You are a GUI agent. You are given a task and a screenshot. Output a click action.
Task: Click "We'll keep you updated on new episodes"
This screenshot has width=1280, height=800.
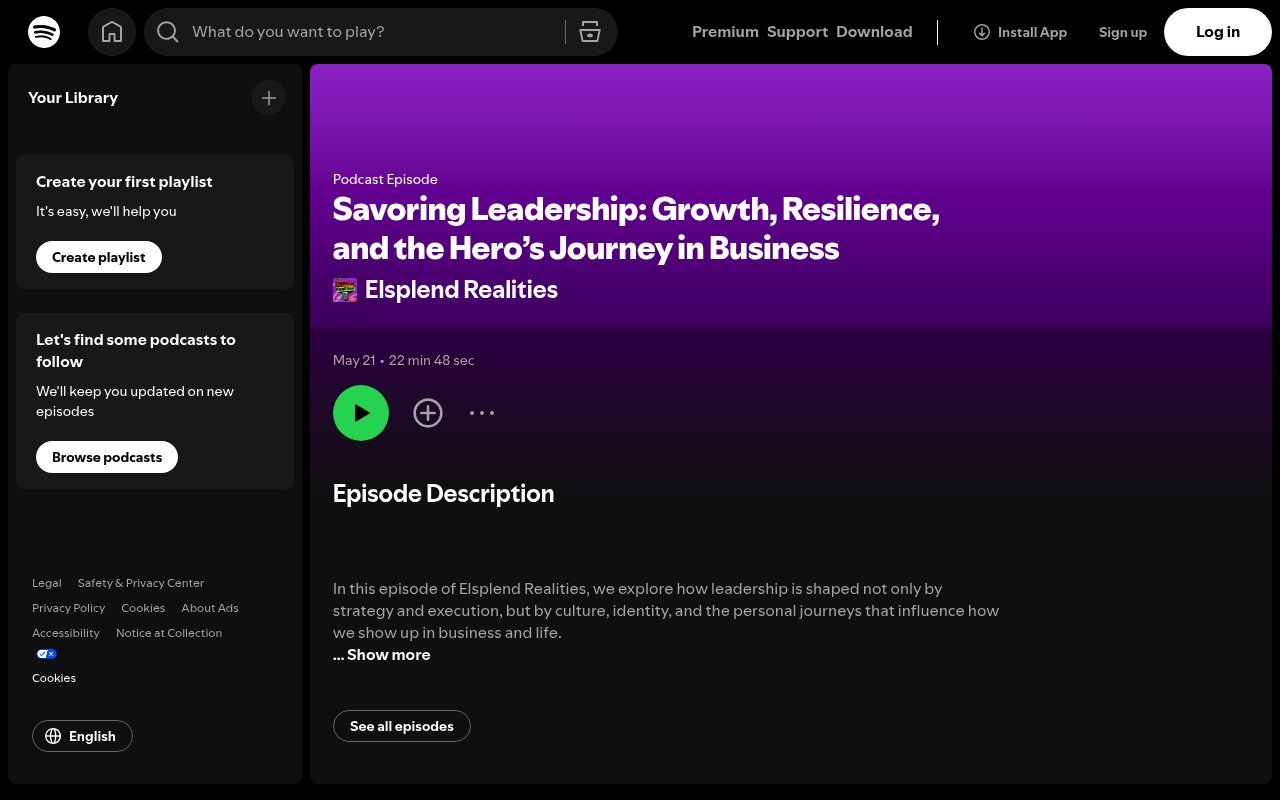pyautogui.click(x=135, y=401)
